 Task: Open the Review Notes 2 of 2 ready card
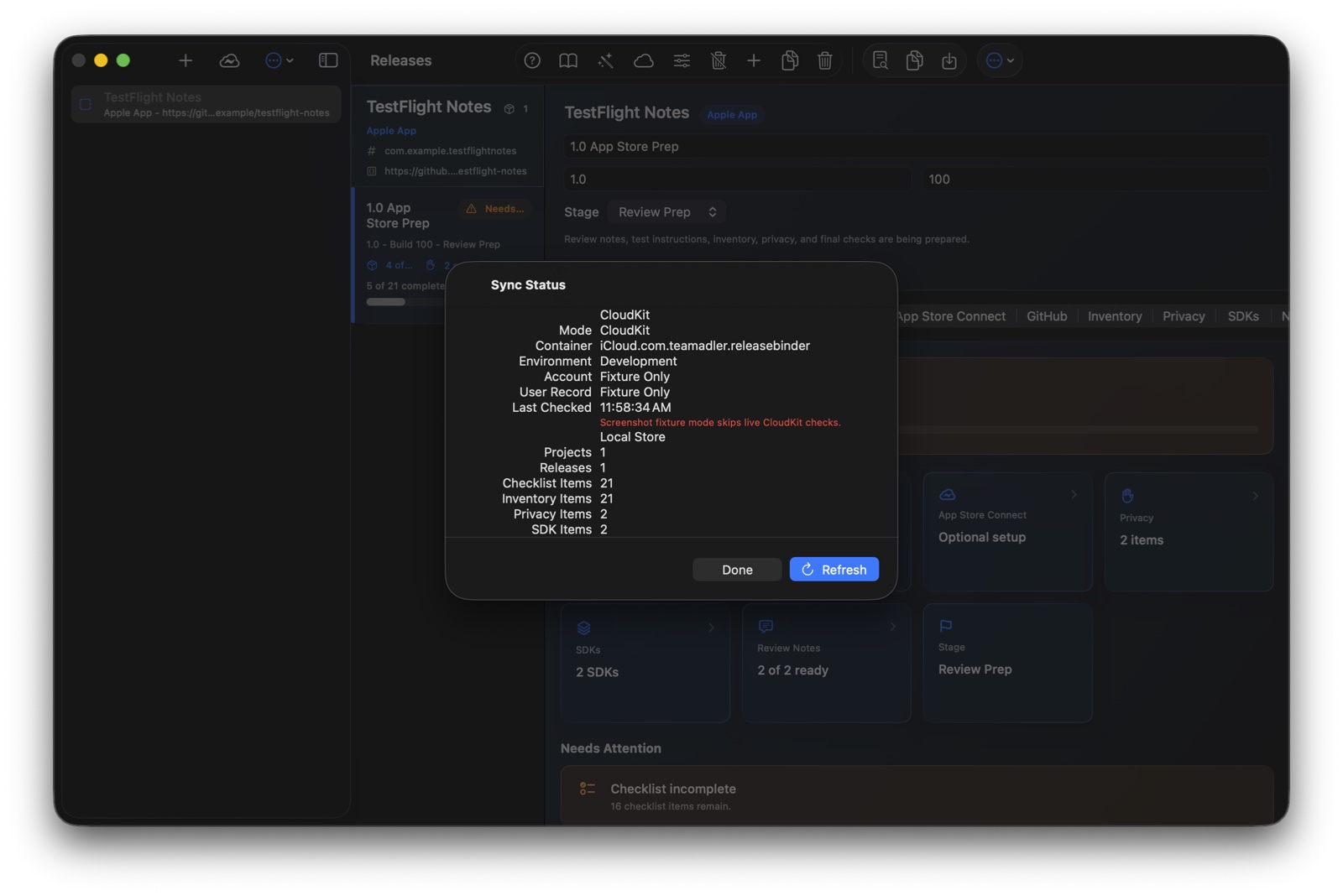[x=827, y=663]
